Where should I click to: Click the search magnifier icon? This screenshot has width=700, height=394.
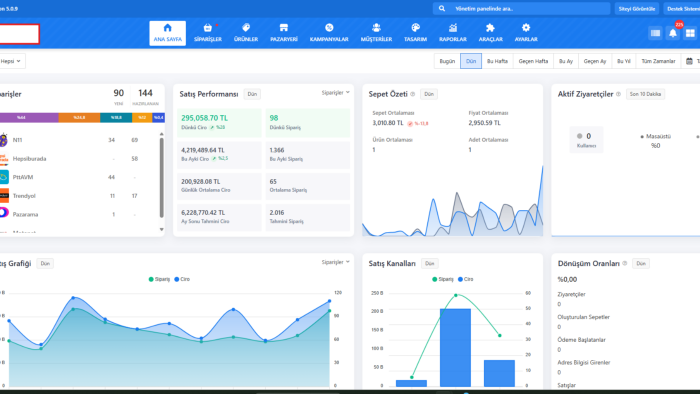coord(442,8)
